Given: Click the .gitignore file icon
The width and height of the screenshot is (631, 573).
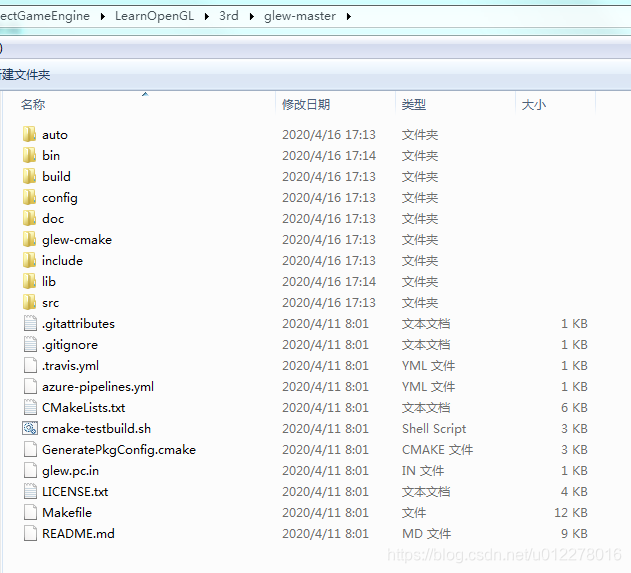Looking at the screenshot, I should point(30,344).
